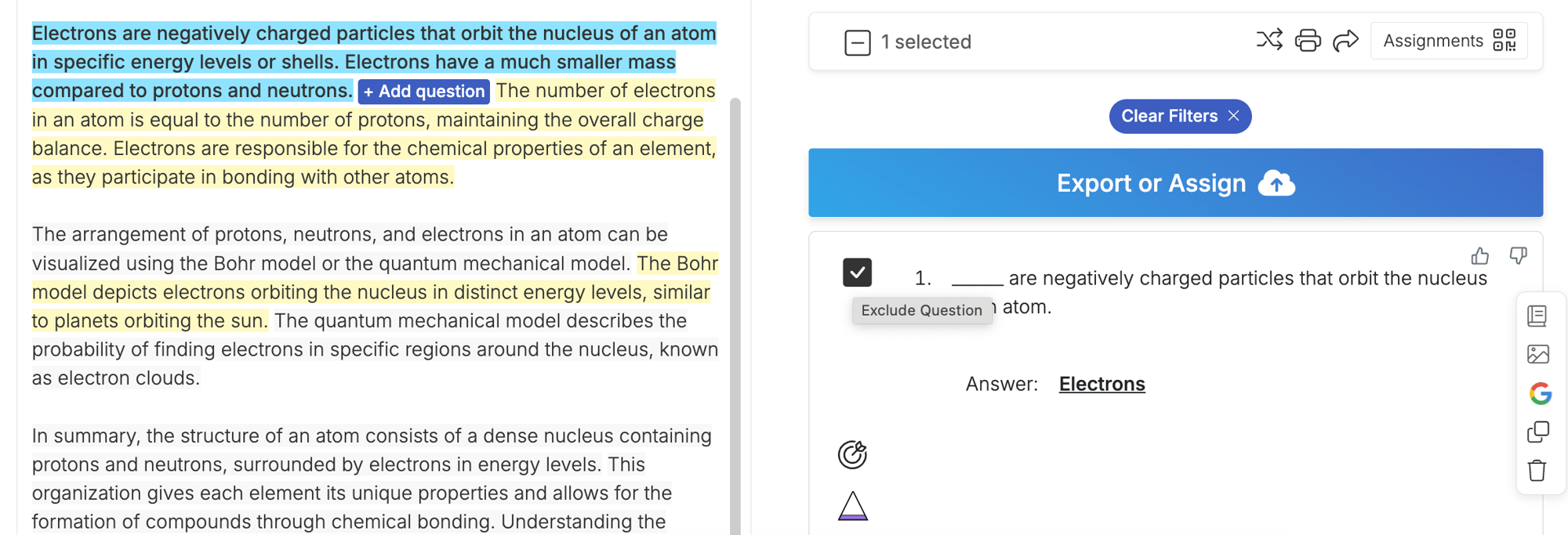Click the Electrons answer link

[x=1102, y=384]
